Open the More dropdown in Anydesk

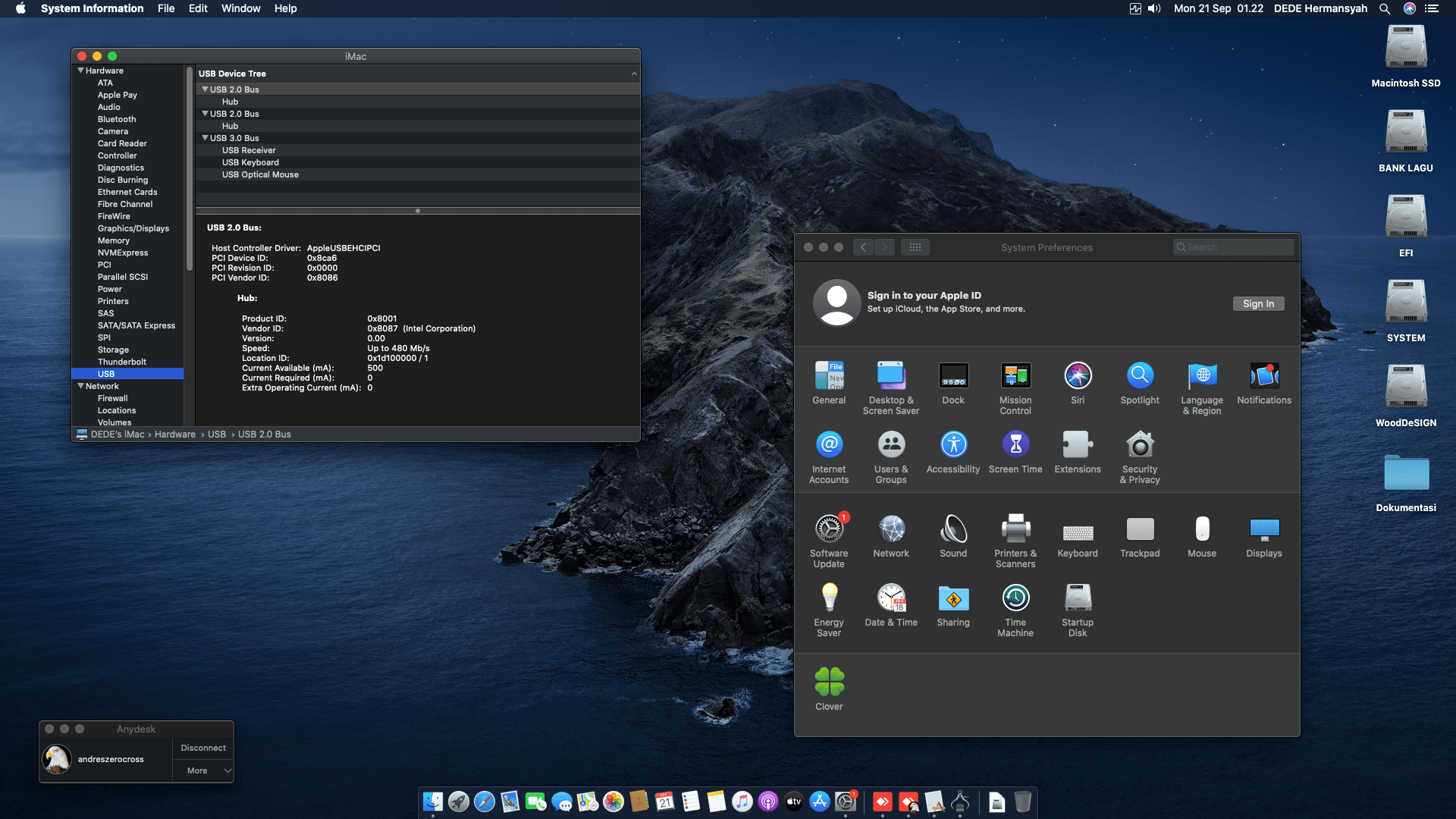tap(203, 770)
